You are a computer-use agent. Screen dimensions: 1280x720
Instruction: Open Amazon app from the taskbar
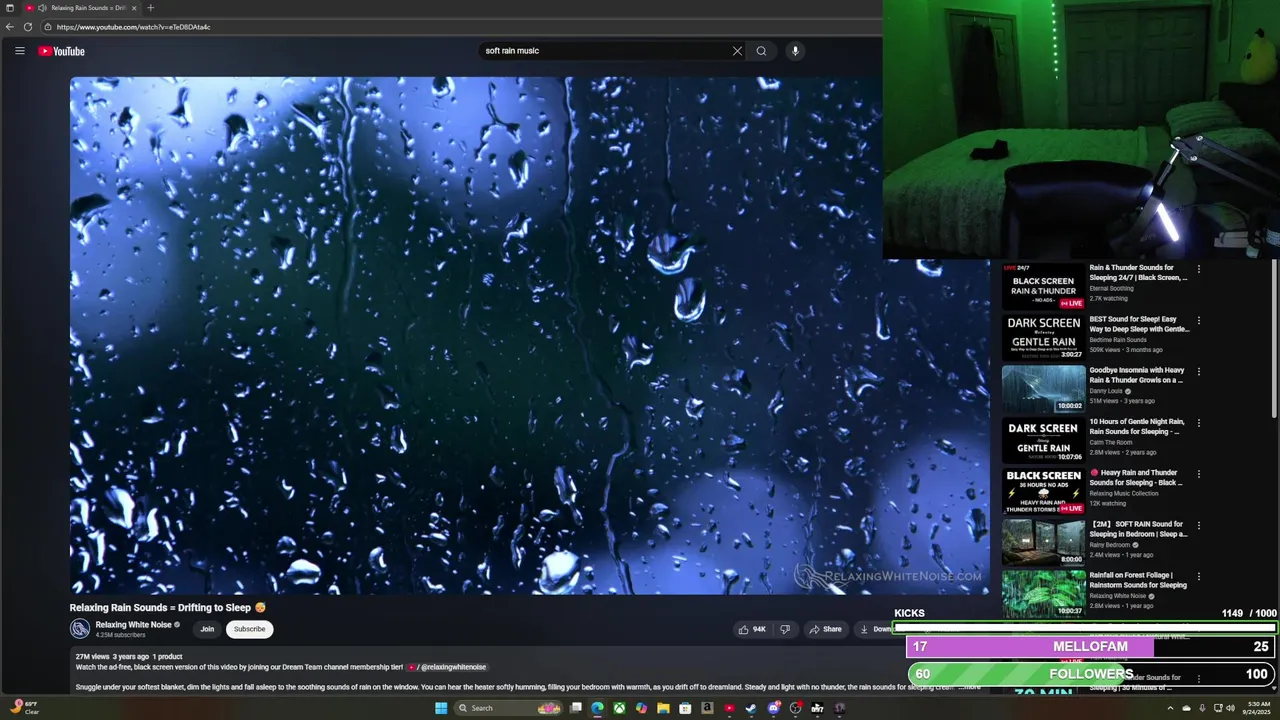pos(707,708)
